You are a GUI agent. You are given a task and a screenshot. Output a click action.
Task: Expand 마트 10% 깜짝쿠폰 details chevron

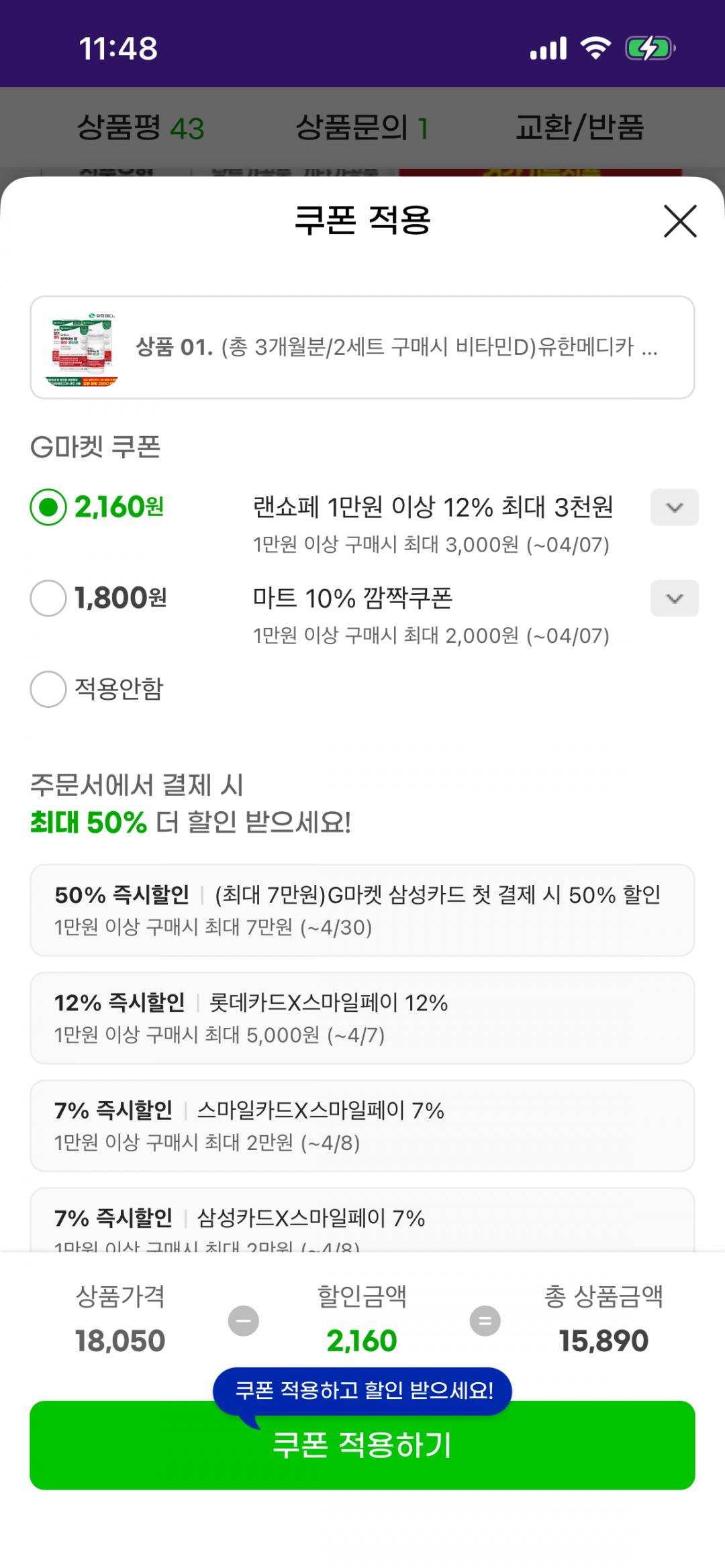pos(674,598)
